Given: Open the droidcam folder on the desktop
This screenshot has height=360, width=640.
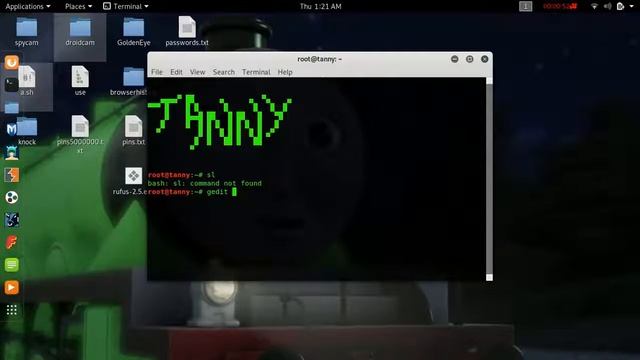Looking at the screenshot, I should click(80, 29).
